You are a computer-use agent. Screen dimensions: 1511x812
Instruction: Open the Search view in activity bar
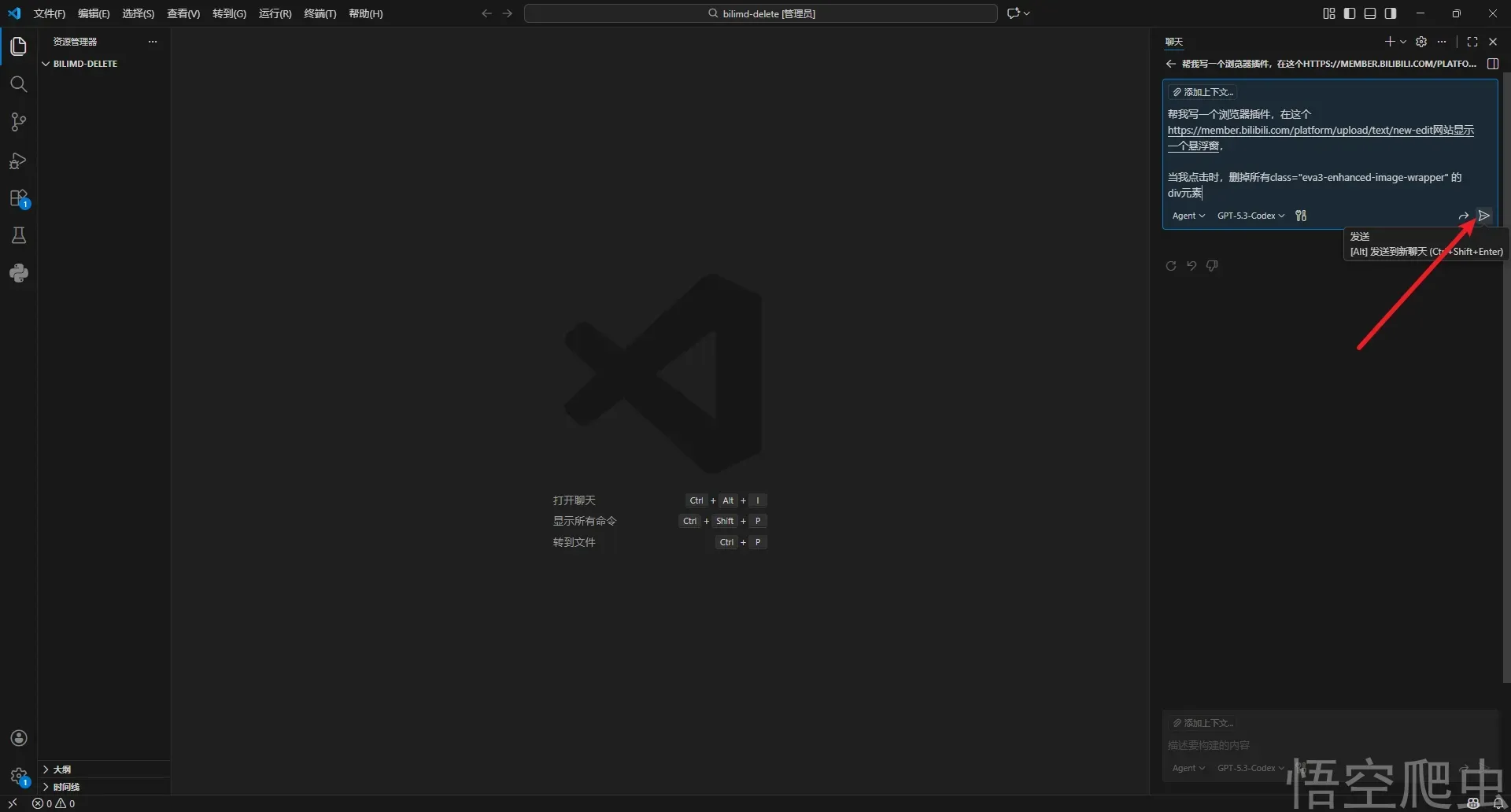point(18,84)
